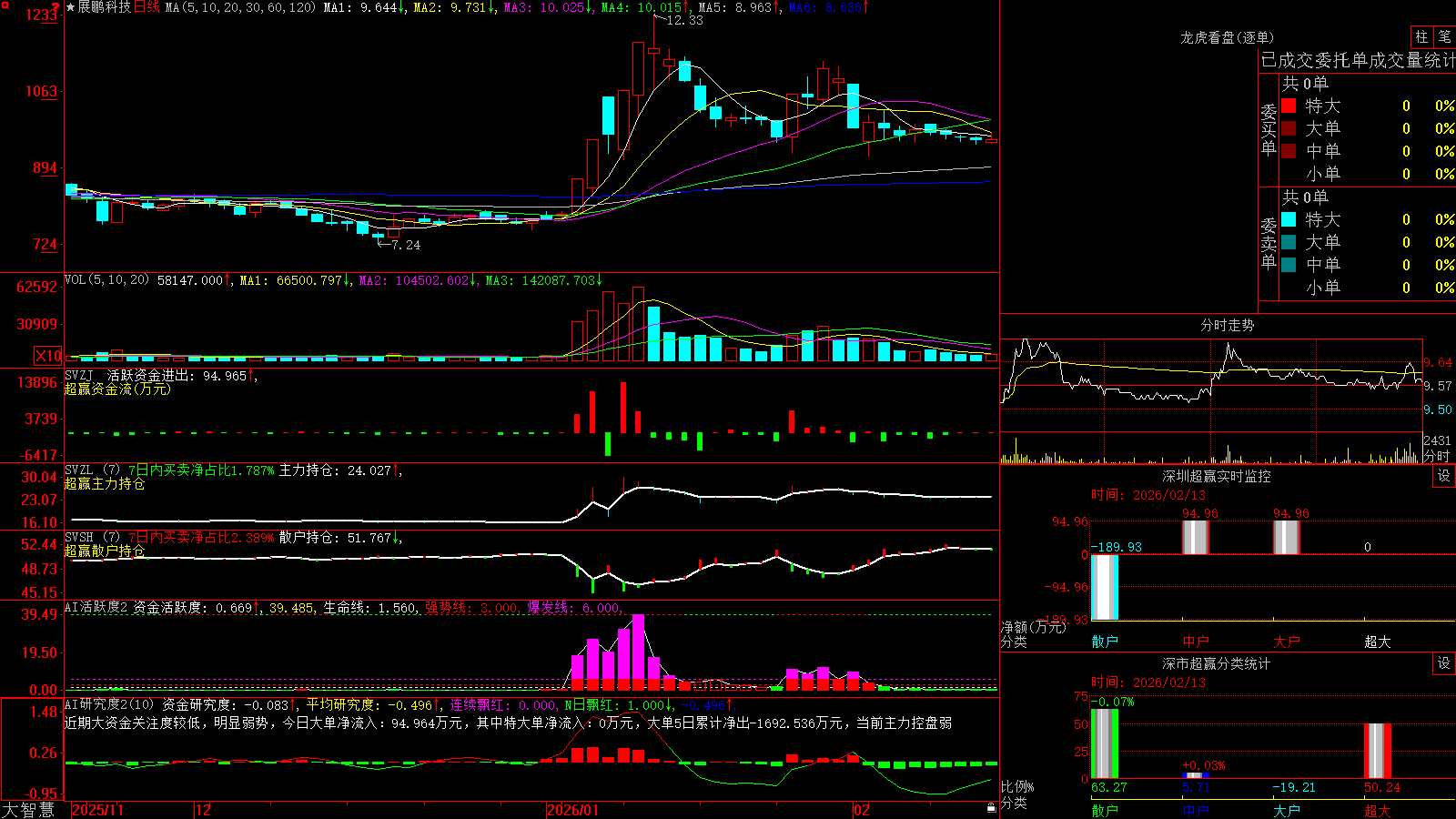1456x819 pixels.
Task: Click the AI研究度2(10) indicator name
Action: click(109, 704)
